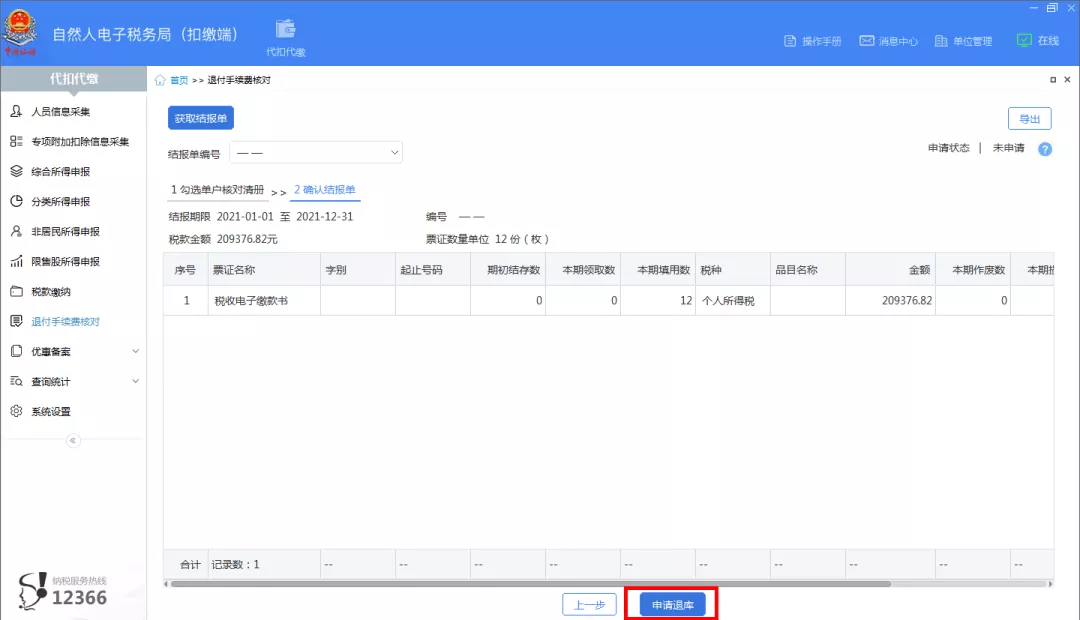Switch to the 勾选单户核对清册 tab
1080x620 pixels.
pos(220,189)
